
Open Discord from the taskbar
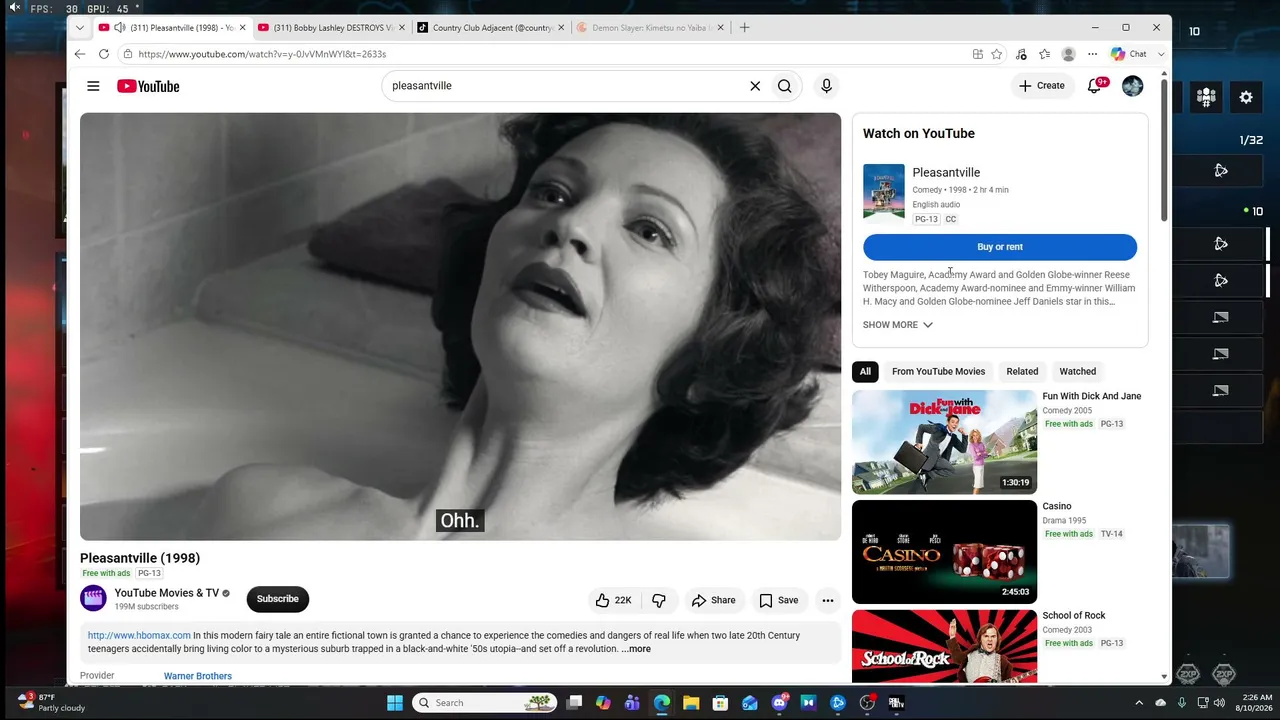tap(779, 703)
